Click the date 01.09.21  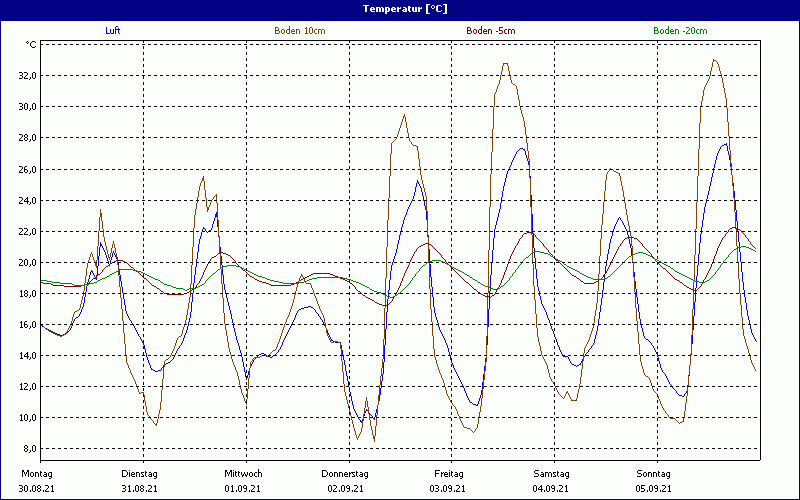(x=243, y=489)
